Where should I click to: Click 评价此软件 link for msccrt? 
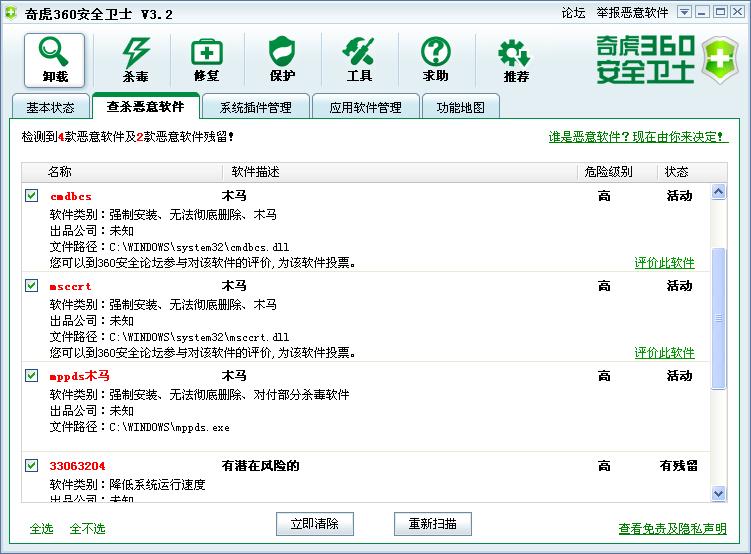coord(664,352)
